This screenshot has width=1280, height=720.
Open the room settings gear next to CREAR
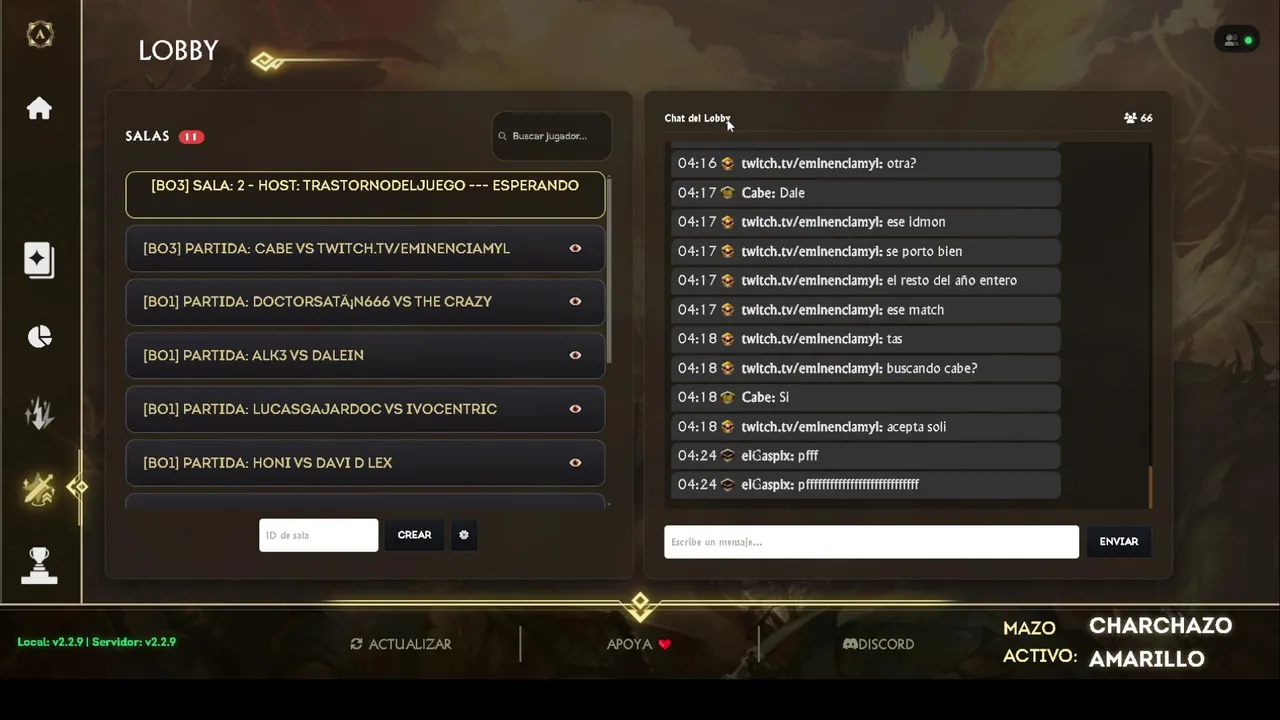tap(464, 535)
